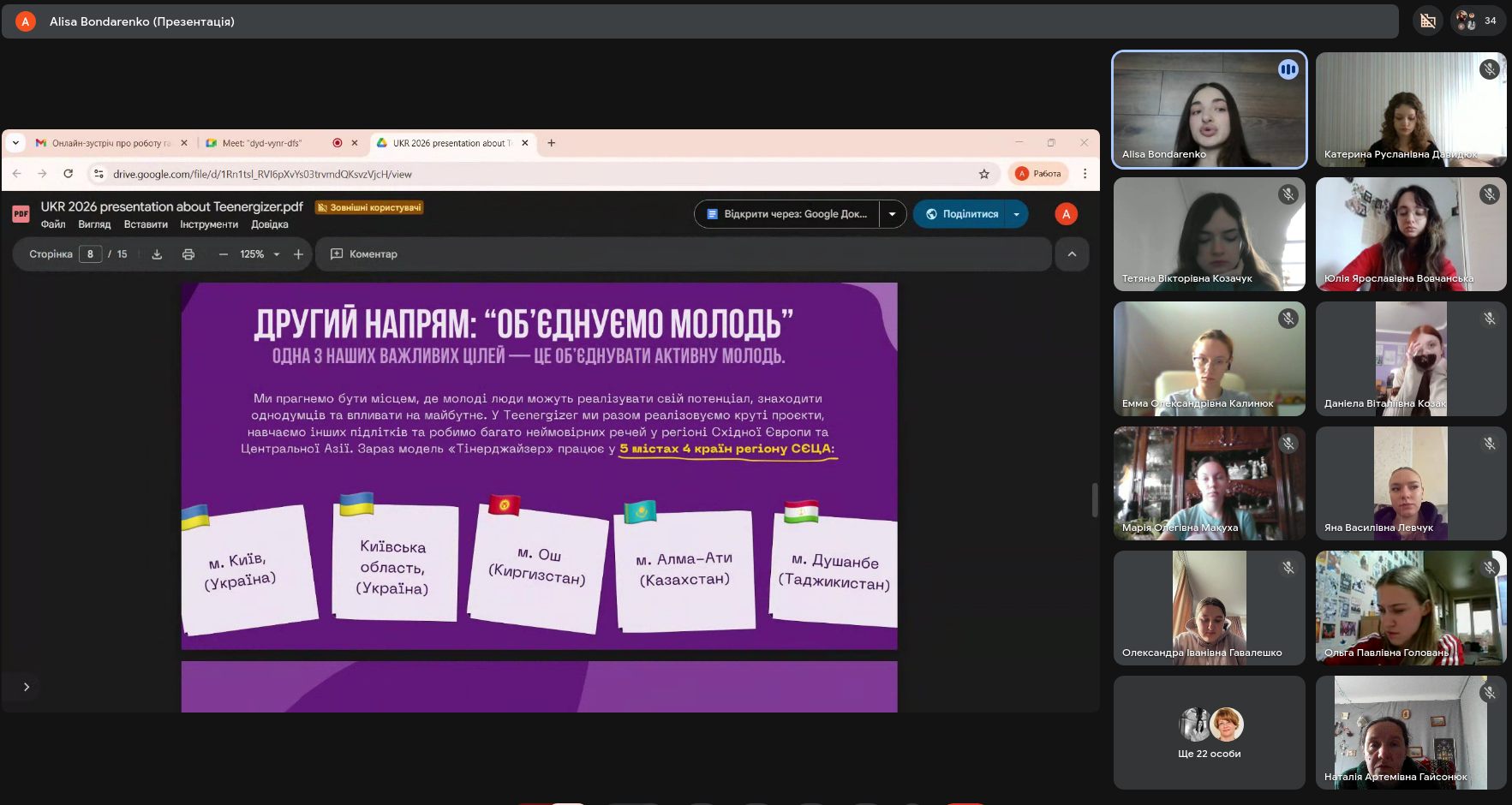Click the muted mic icon on Наталія Артемівна Гайсонюк's tile

pos(1490,693)
